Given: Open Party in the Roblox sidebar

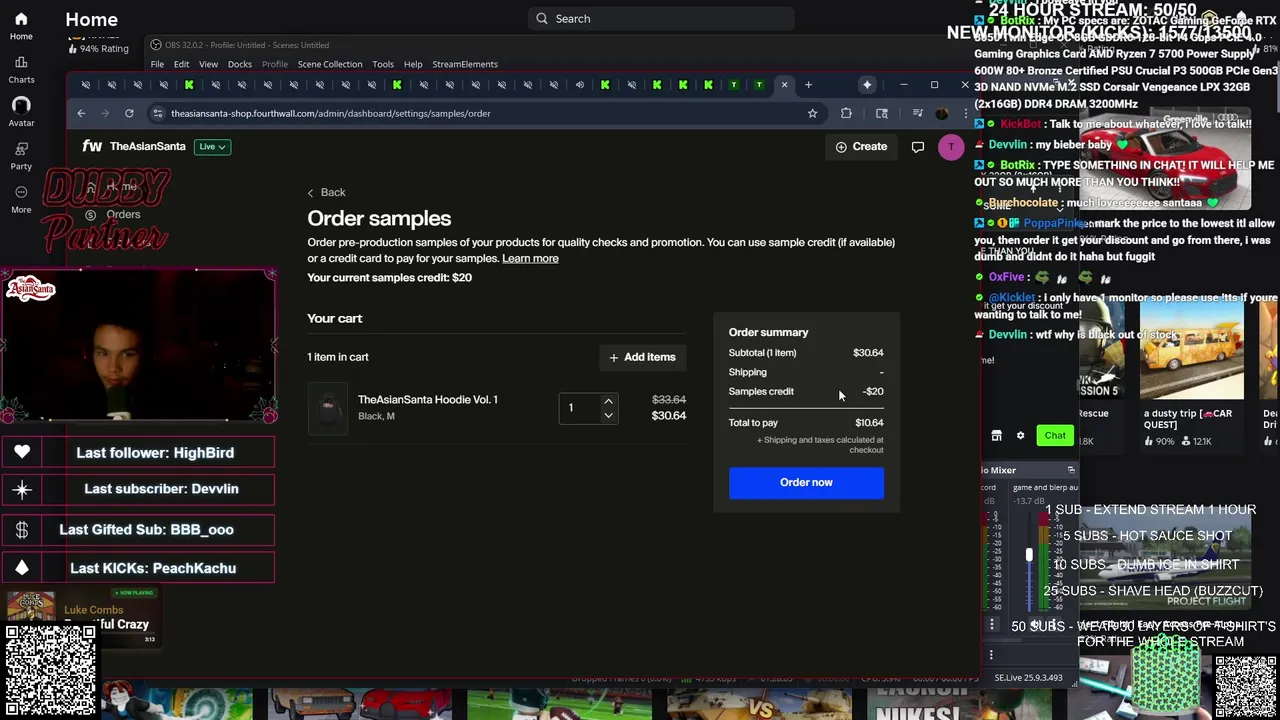Looking at the screenshot, I should pyautogui.click(x=21, y=155).
